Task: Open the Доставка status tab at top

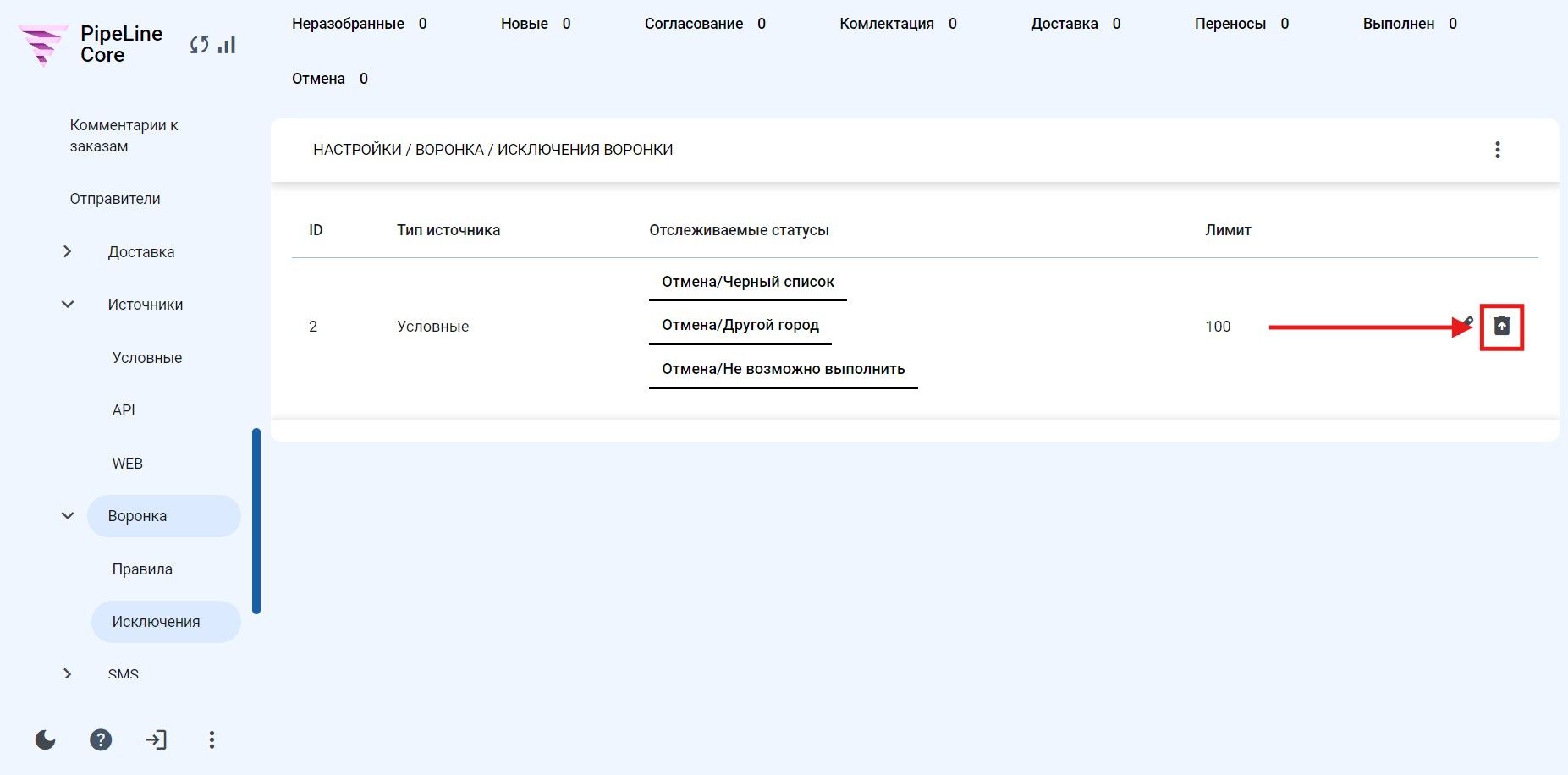Action: (x=1076, y=24)
